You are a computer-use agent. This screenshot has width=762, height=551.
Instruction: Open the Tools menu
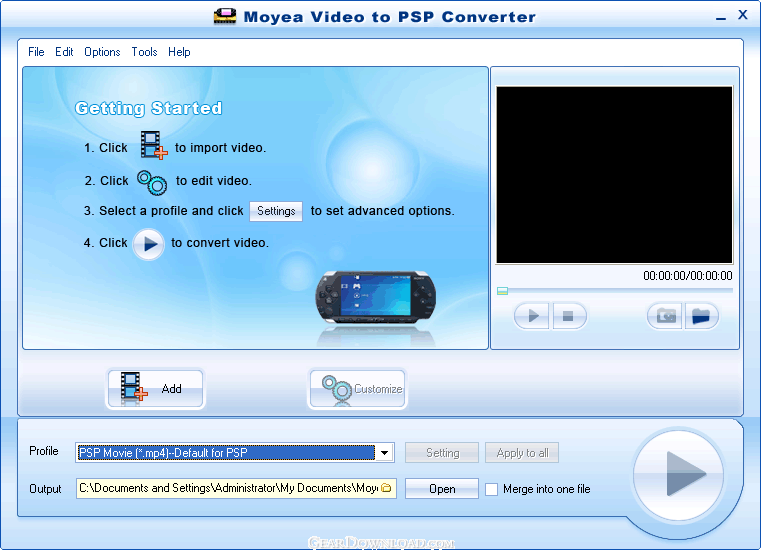click(x=144, y=52)
